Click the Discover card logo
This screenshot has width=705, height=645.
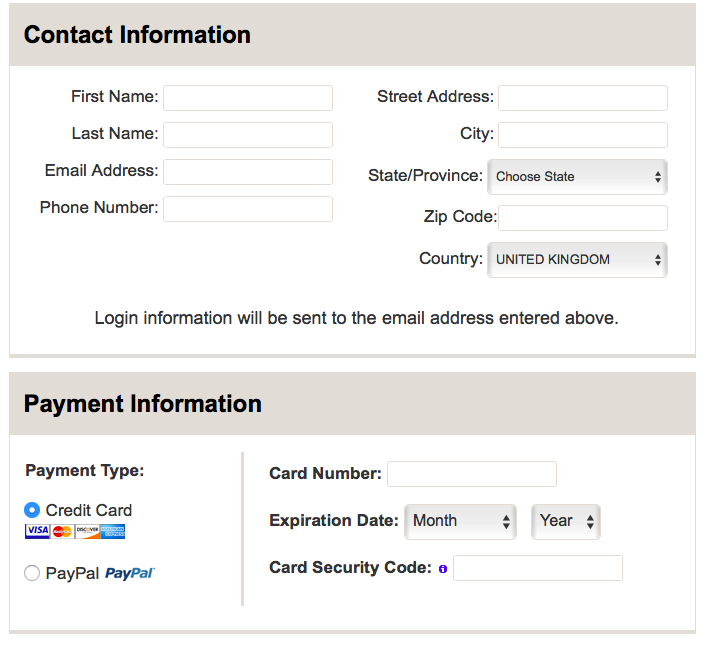pos(87,531)
